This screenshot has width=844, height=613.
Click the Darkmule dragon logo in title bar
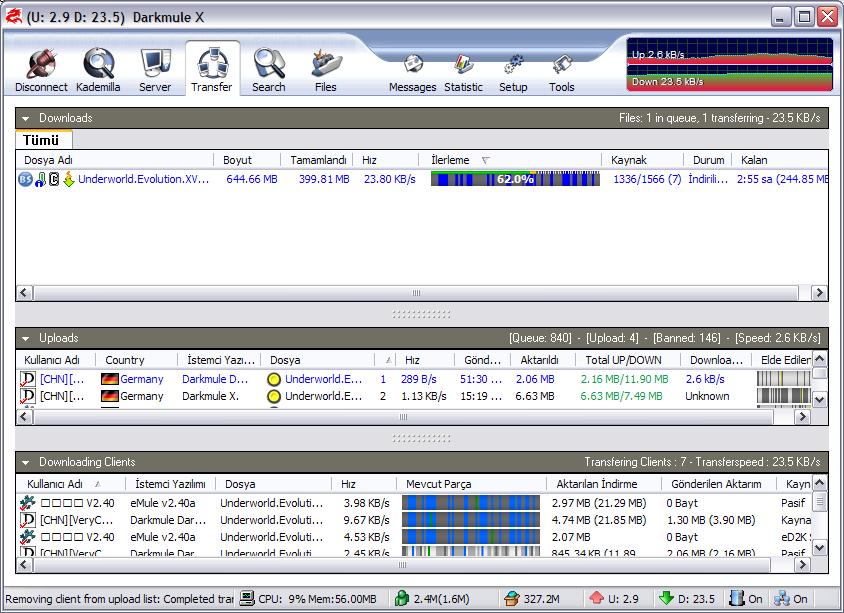click(13, 17)
